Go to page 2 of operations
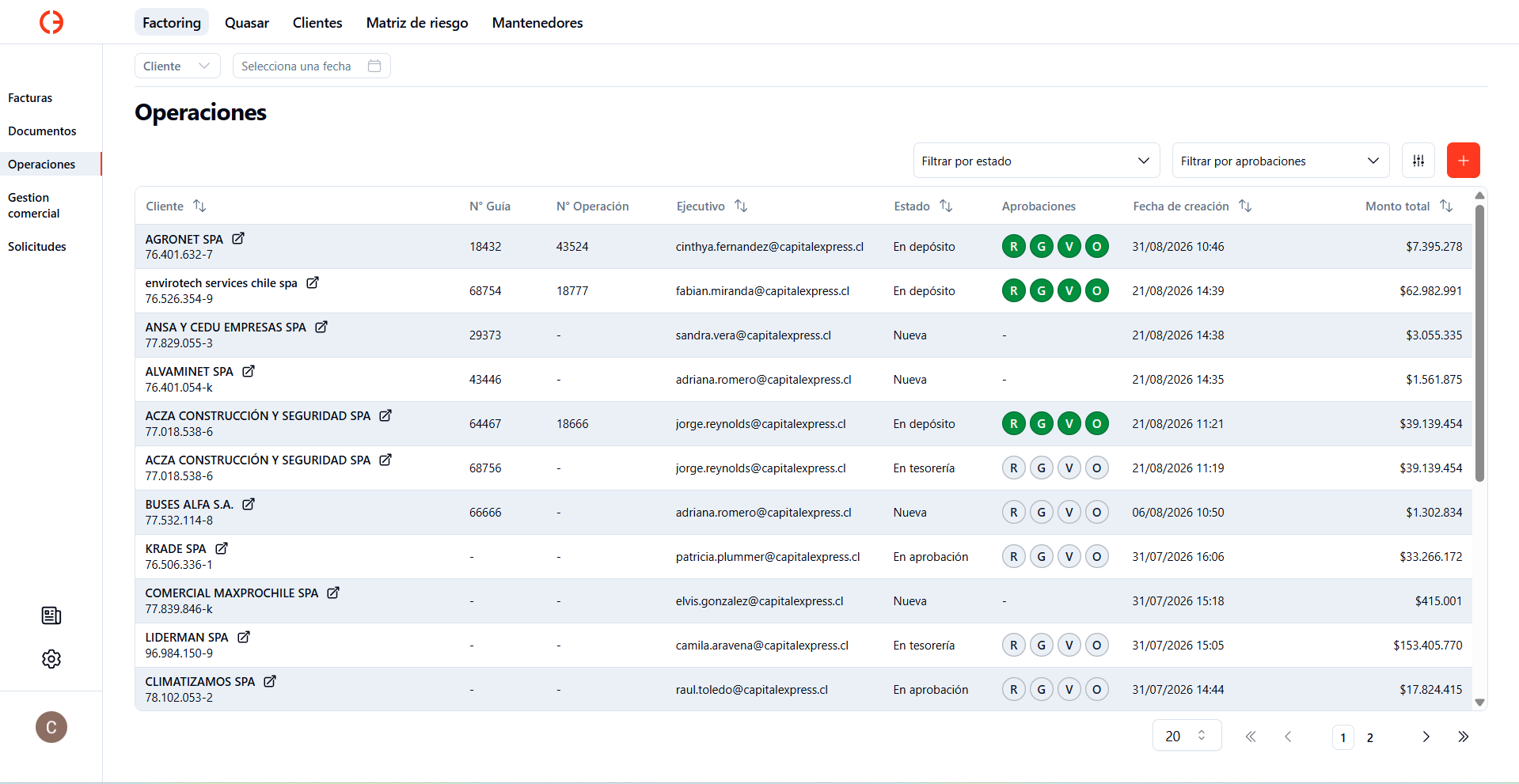Image resolution: width=1519 pixels, height=784 pixels. point(1370,737)
